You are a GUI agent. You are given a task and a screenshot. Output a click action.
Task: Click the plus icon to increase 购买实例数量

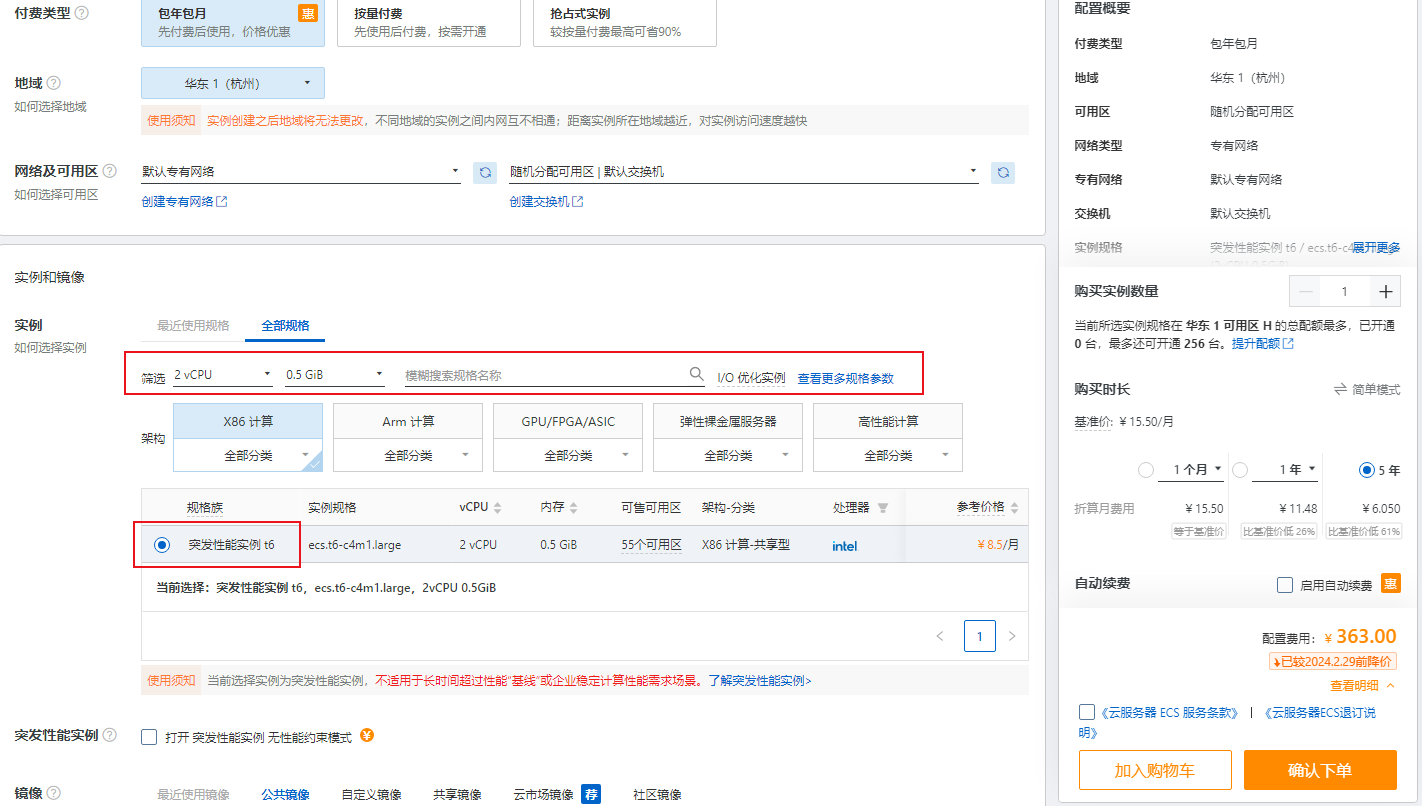point(1385,291)
